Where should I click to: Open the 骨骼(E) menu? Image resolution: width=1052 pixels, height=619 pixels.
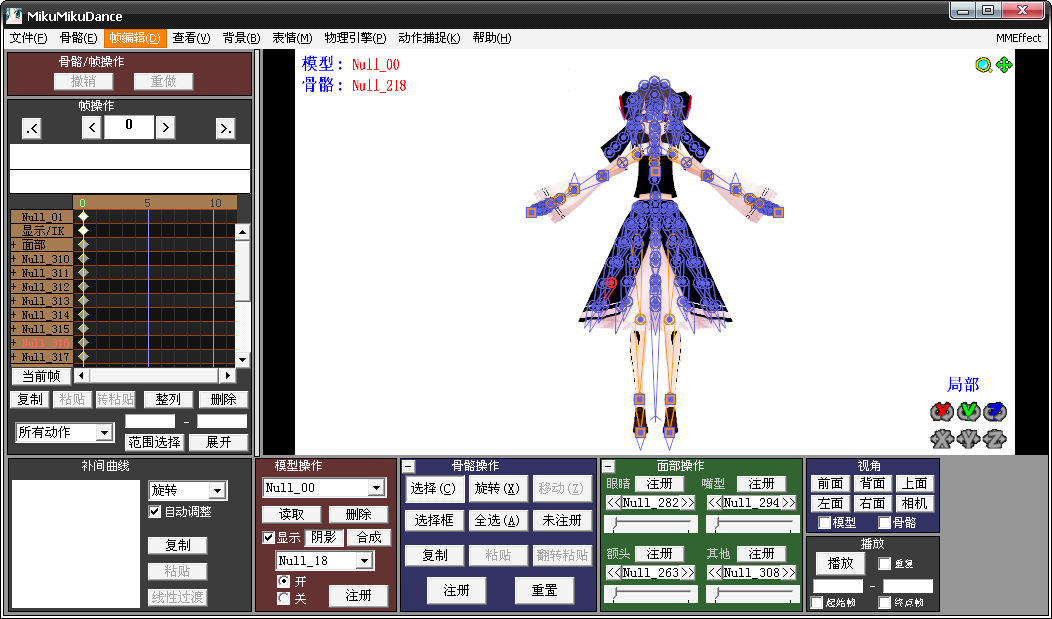point(78,38)
